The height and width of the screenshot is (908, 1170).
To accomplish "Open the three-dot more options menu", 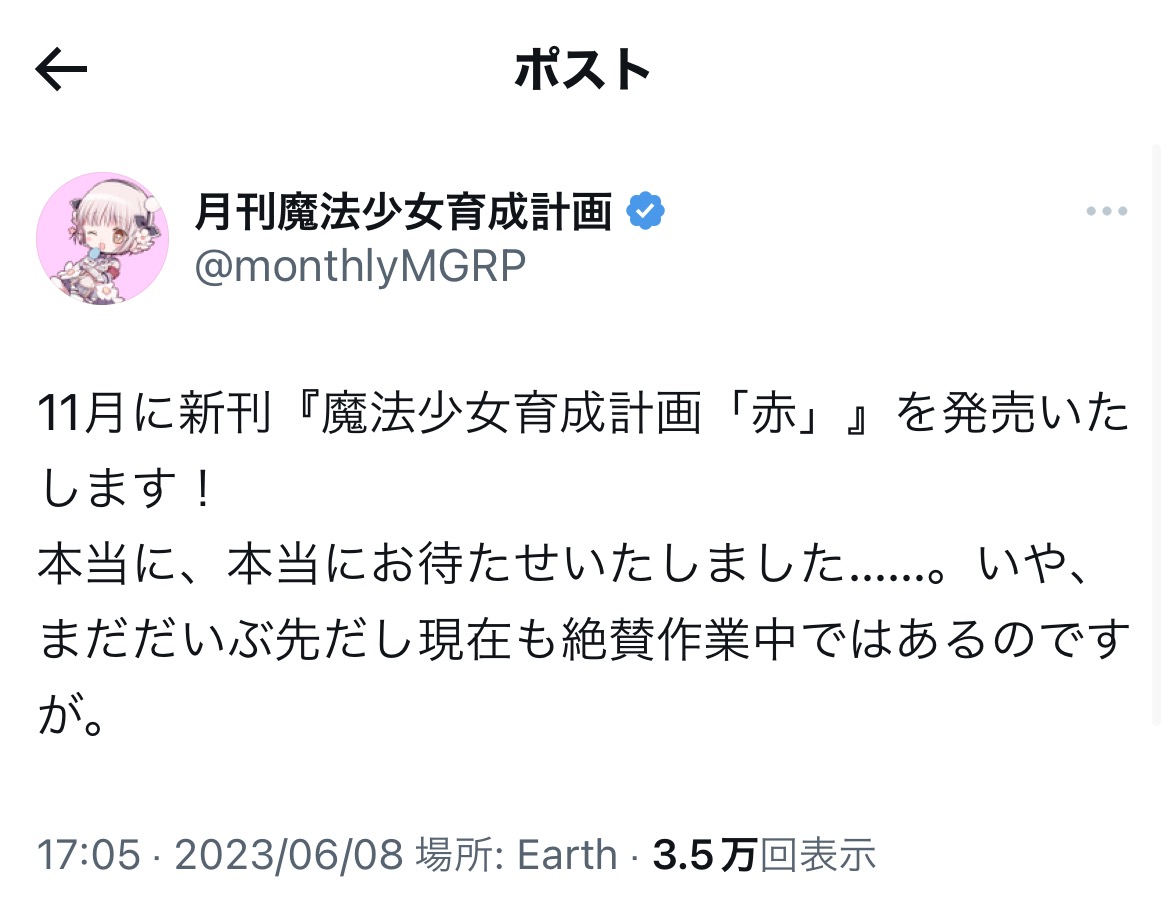I will click(1106, 212).
